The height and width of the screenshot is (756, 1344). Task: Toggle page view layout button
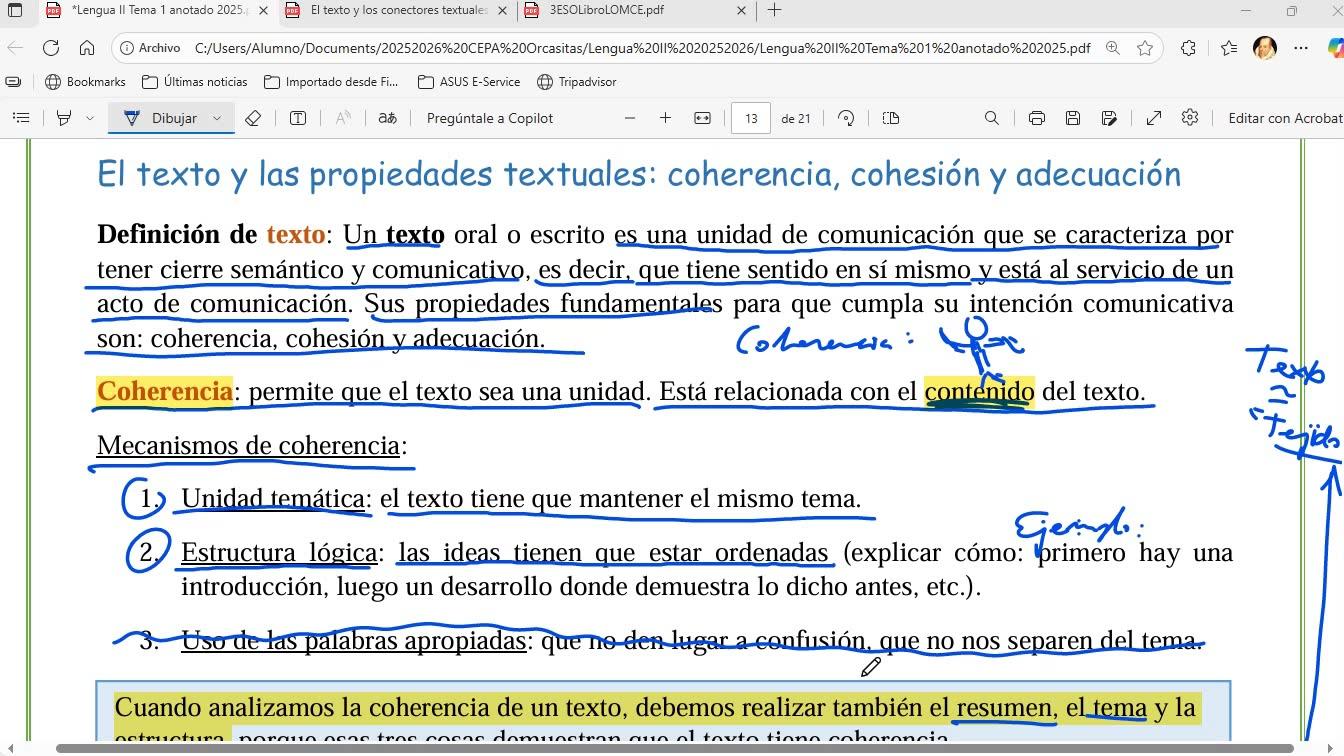pyautogui.click(x=891, y=118)
